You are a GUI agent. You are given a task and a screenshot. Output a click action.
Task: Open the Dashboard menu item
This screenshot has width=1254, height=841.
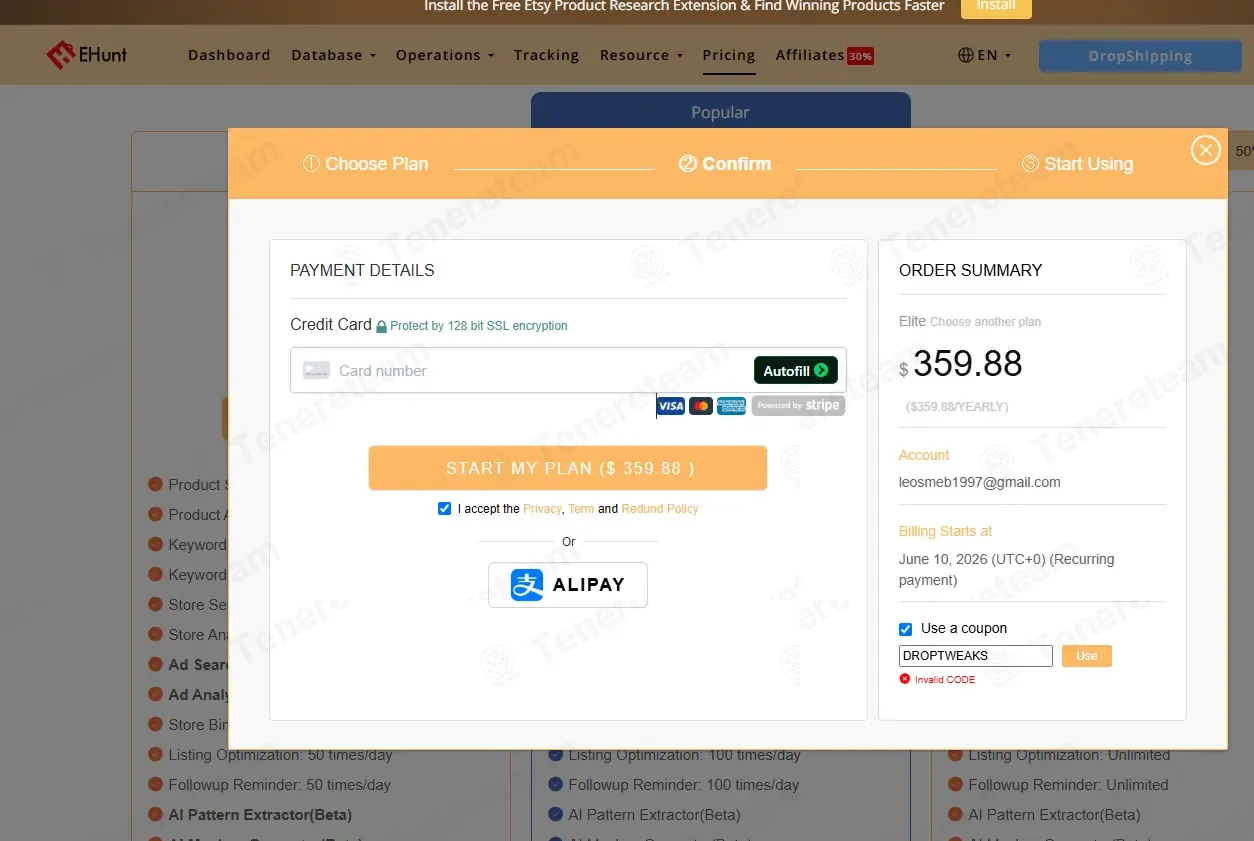tap(229, 55)
